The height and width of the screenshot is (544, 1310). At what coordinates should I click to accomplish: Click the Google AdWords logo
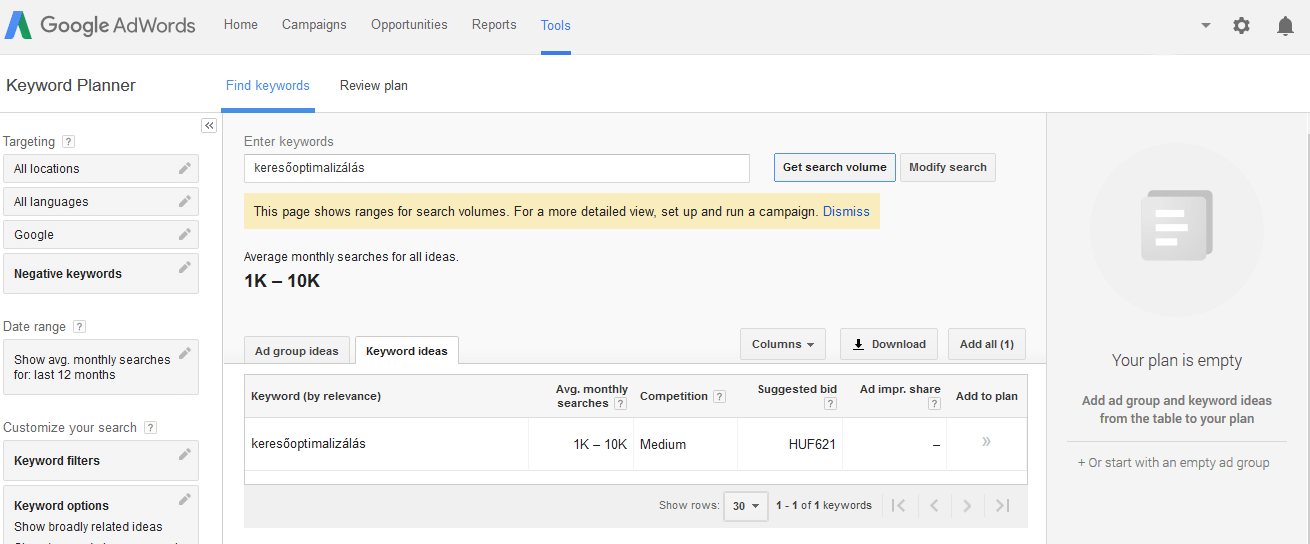[x=100, y=25]
